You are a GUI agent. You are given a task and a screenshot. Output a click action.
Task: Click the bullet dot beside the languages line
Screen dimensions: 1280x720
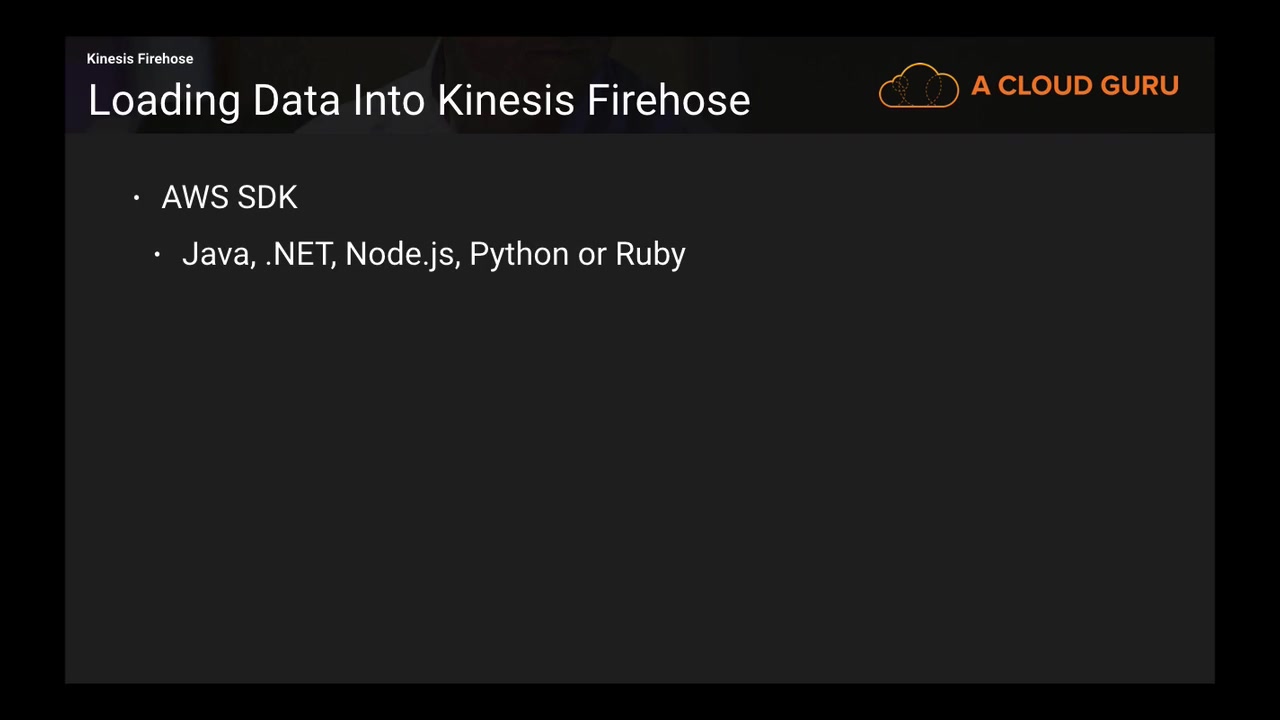[157, 255]
